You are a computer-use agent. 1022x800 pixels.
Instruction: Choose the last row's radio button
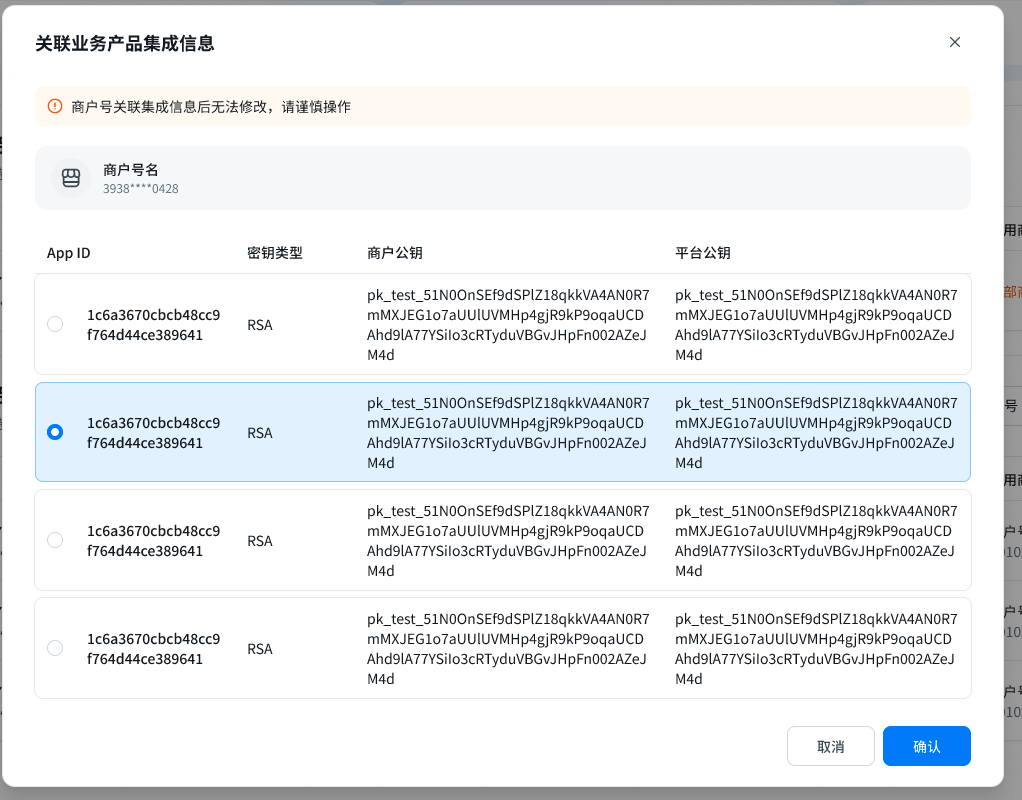pyautogui.click(x=55, y=648)
